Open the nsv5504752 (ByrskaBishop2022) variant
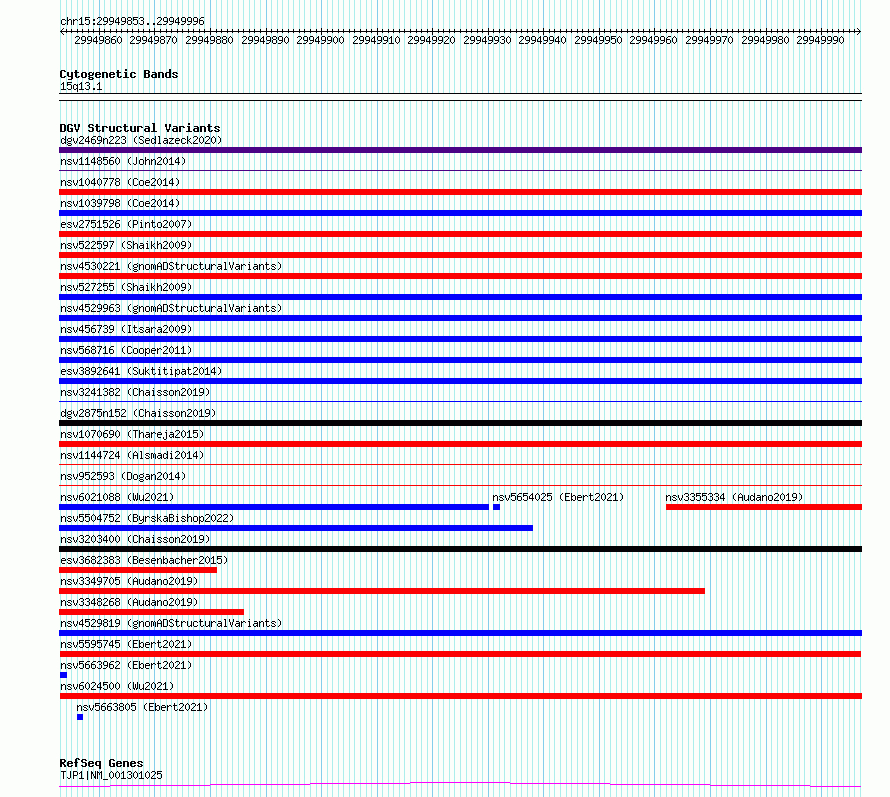The height and width of the screenshot is (797, 890). (147, 518)
